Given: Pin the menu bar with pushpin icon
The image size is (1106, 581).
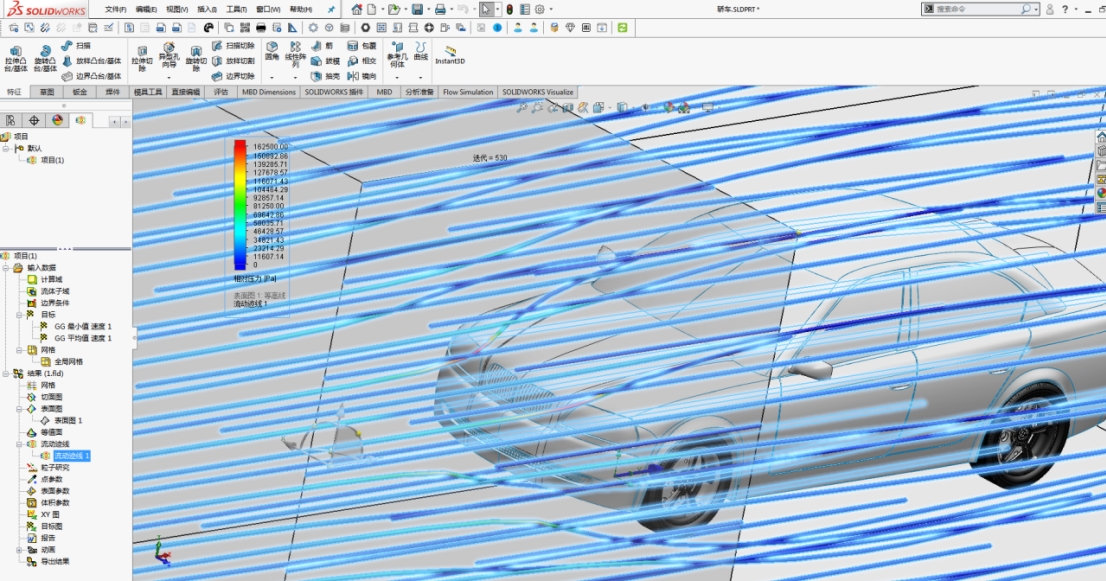Looking at the screenshot, I should (x=331, y=9).
